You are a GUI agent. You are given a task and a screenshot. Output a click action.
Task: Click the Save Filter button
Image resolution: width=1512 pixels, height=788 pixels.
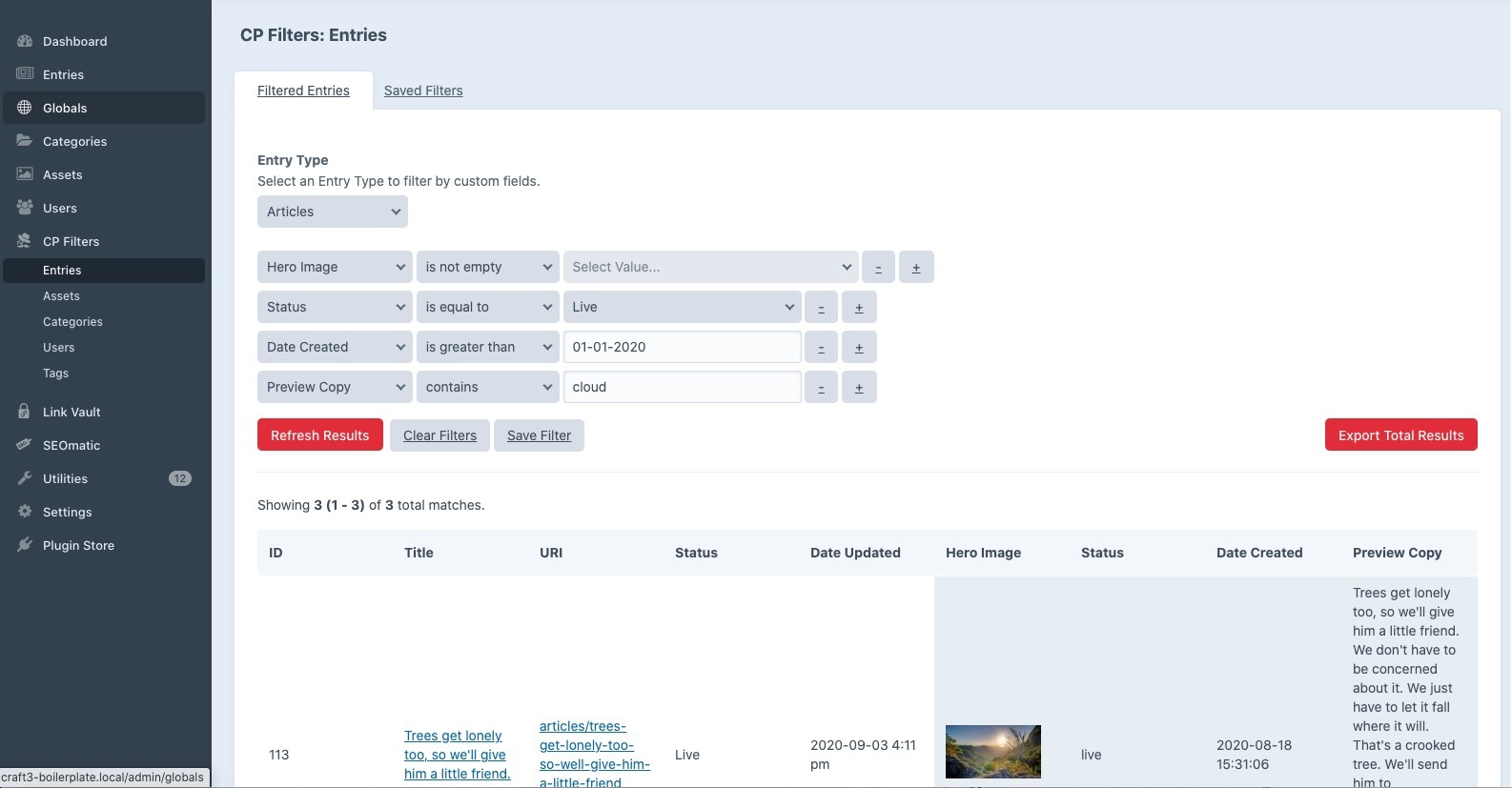pyautogui.click(x=539, y=435)
